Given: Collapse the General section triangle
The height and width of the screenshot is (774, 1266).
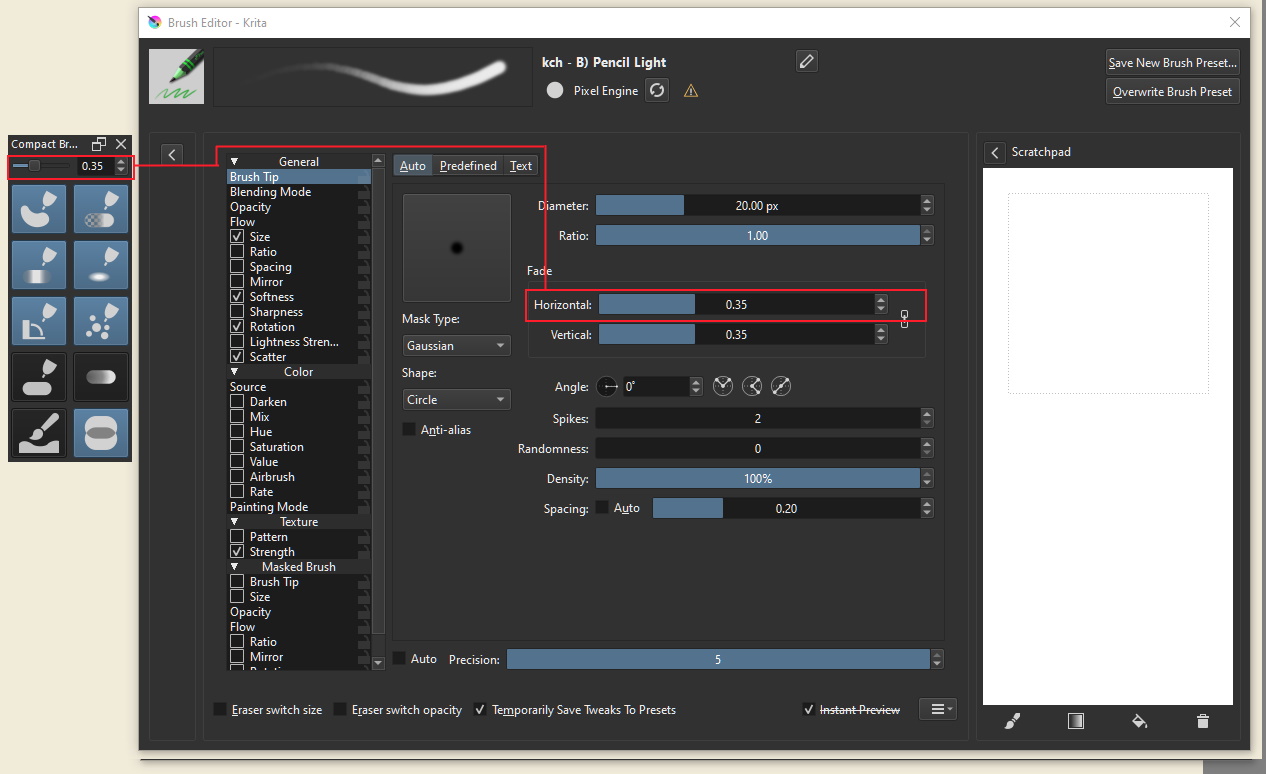Looking at the screenshot, I should (235, 162).
